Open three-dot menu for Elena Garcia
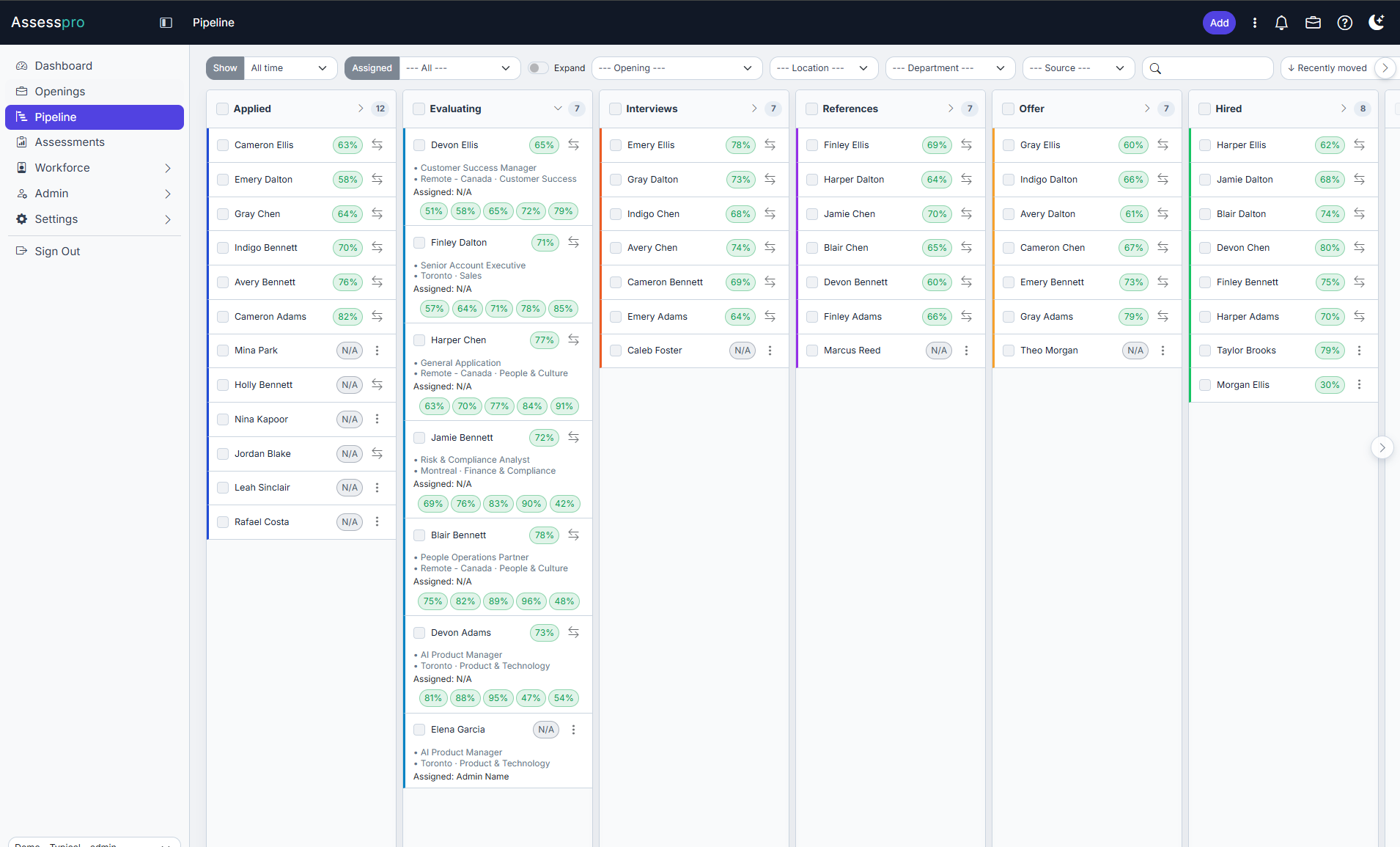Image resolution: width=1400 pixels, height=847 pixels. (x=573, y=730)
